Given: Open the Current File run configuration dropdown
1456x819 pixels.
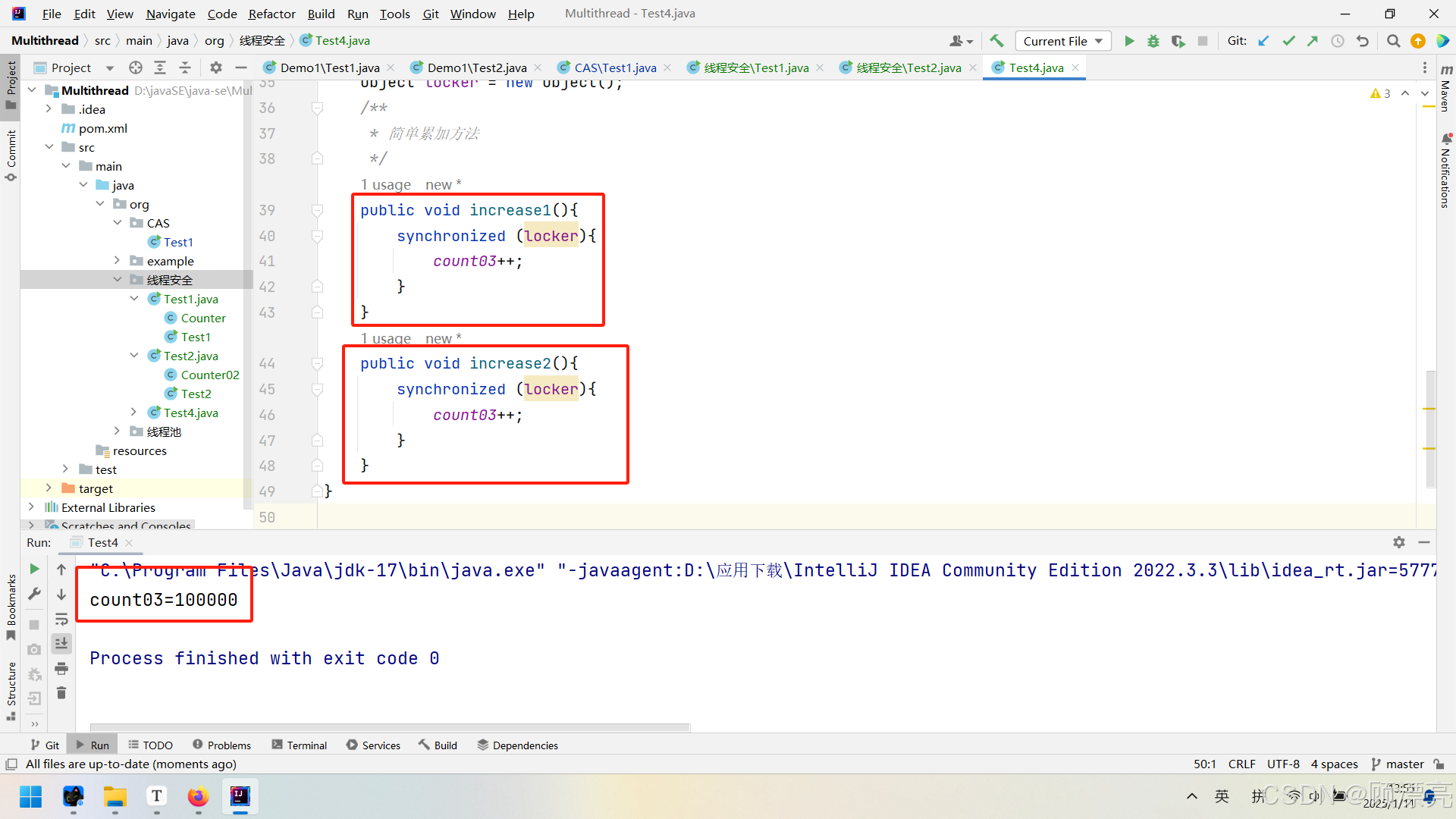Looking at the screenshot, I should 1062,41.
